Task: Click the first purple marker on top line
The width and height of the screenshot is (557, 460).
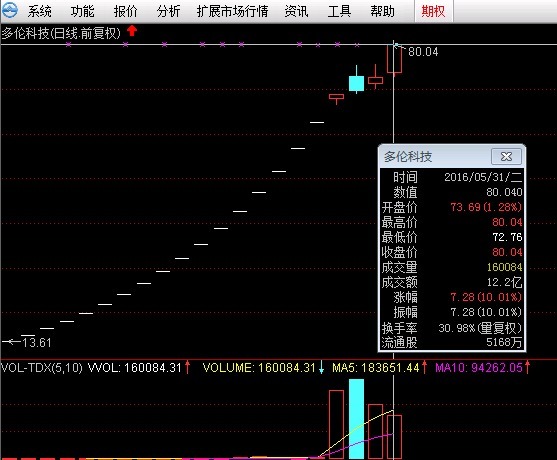Action: point(69,44)
